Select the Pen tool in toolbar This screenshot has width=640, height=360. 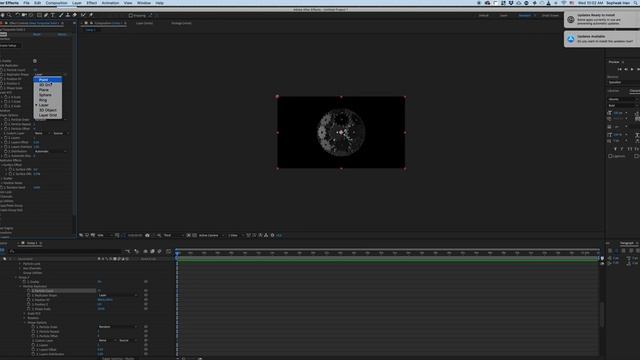tap(46, 15)
